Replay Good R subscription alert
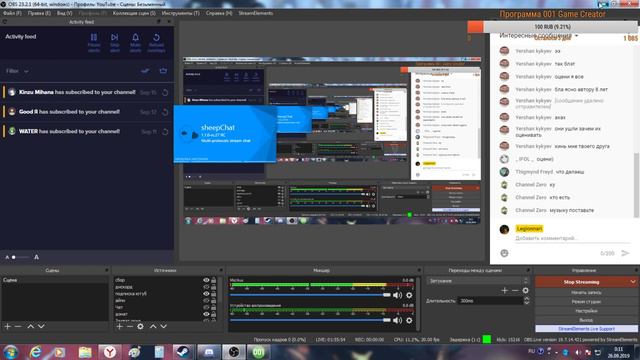640x360 pixels. tap(165, 112)
